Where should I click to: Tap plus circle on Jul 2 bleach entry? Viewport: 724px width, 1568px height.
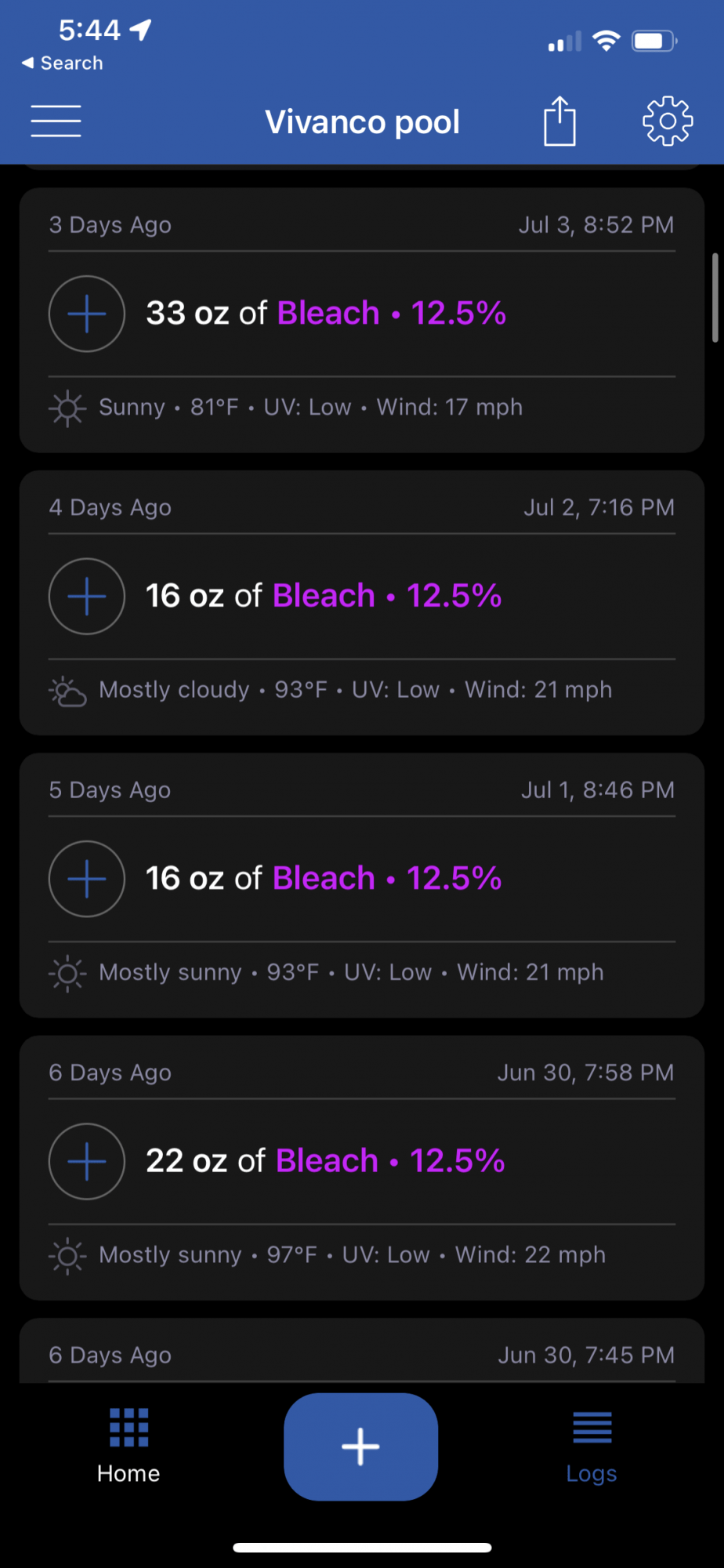point(87,596)
